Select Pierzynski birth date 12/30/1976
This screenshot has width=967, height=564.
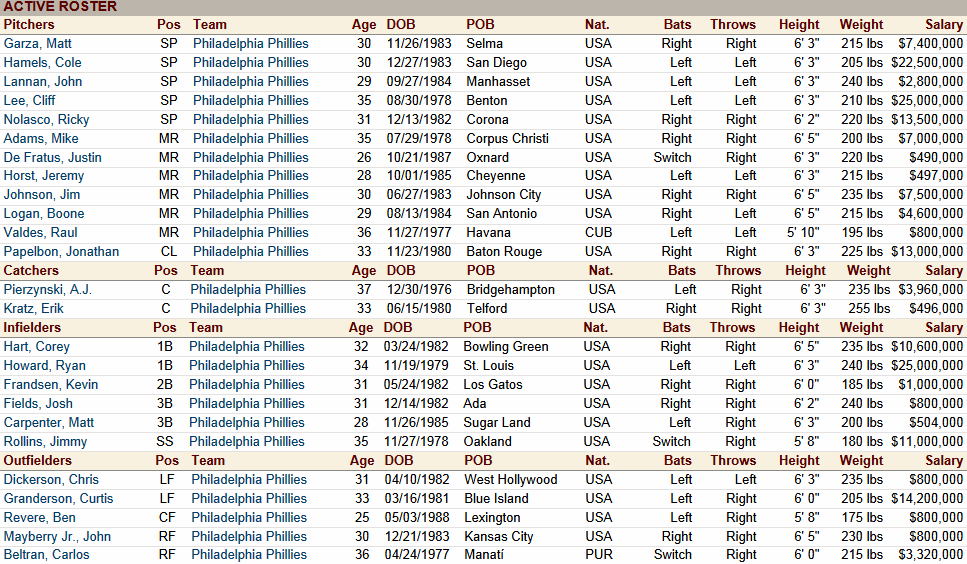(419, 290)
